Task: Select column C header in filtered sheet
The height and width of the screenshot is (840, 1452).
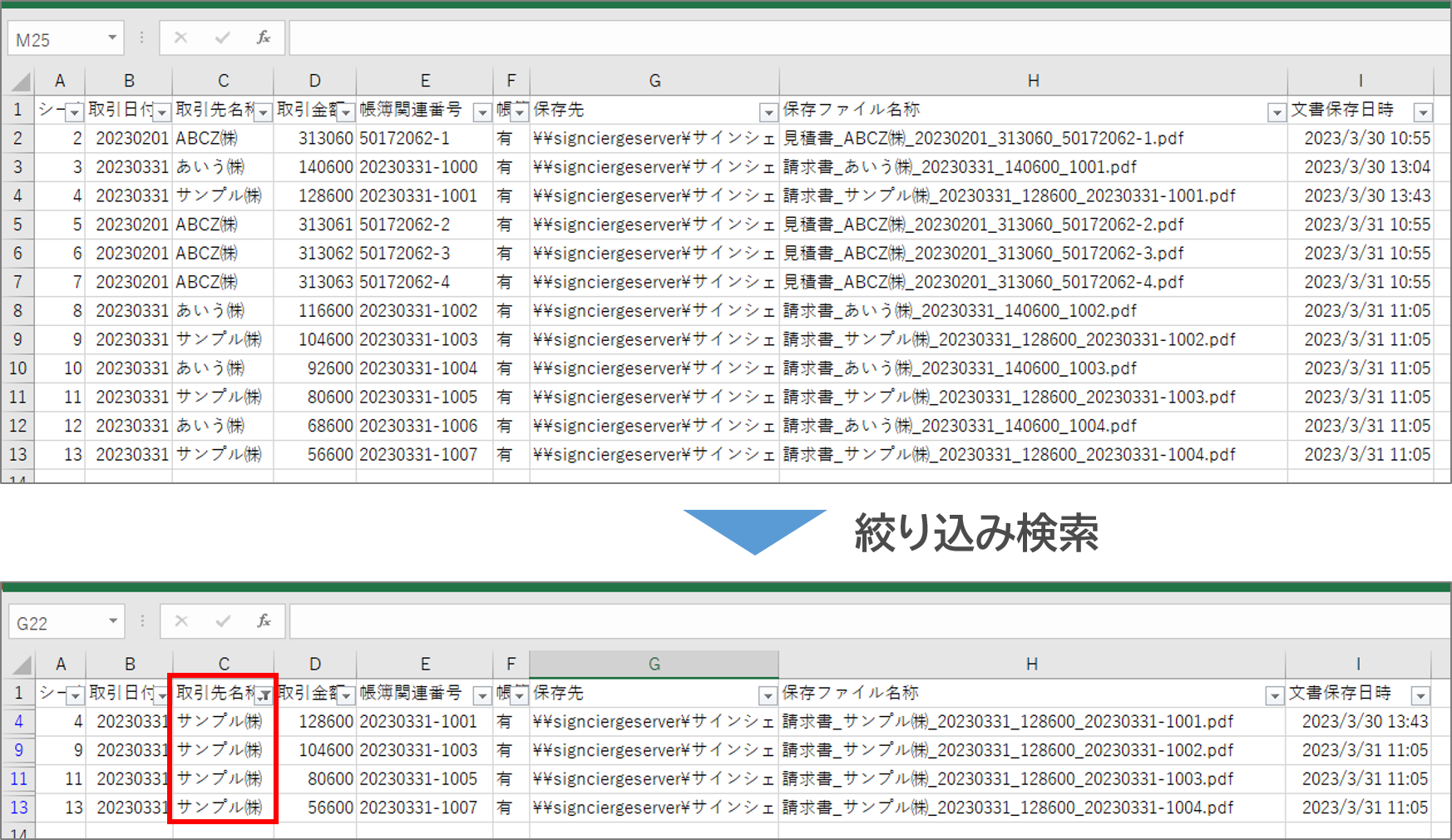Action: pos(224,664)
